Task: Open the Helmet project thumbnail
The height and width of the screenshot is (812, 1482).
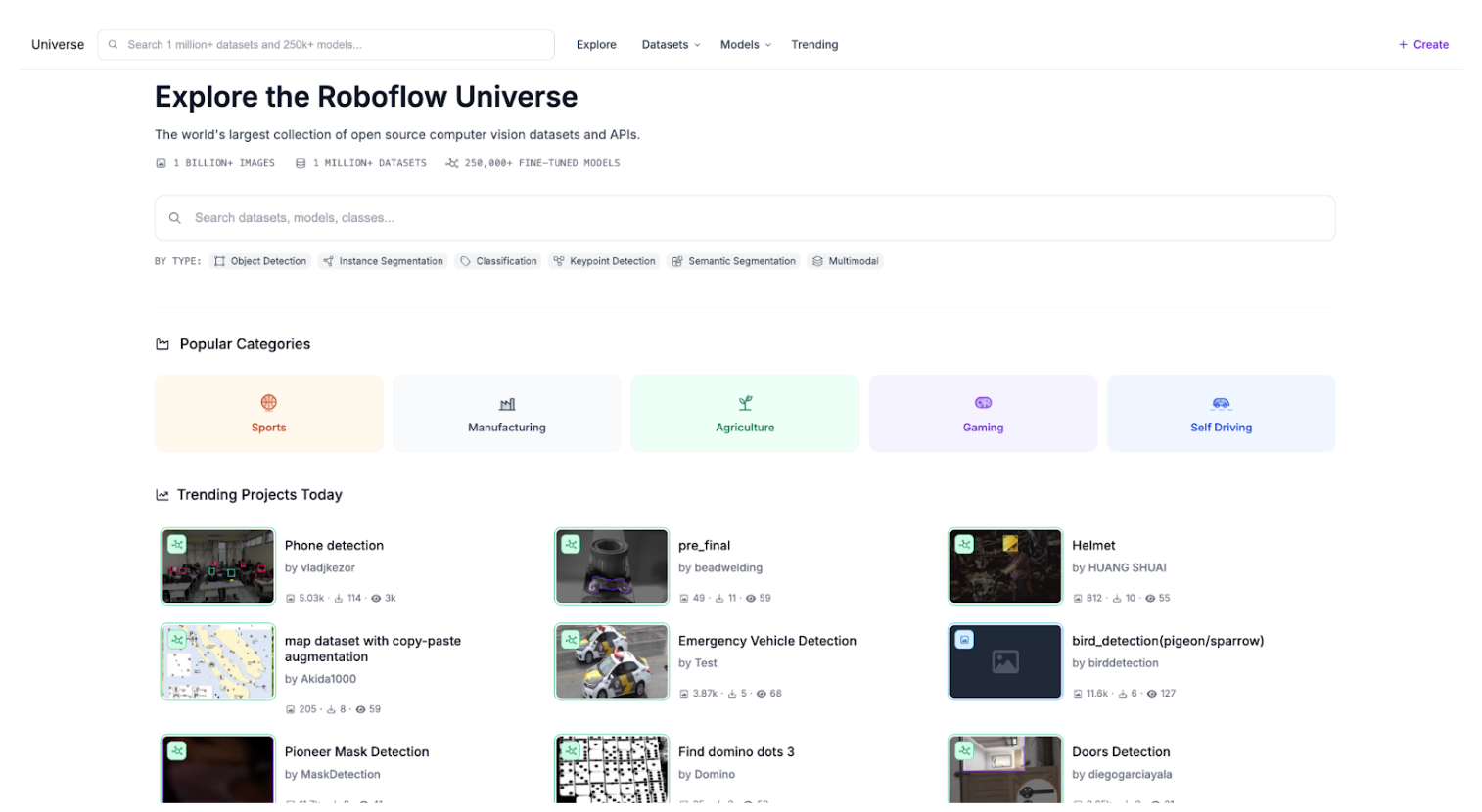Action: tap(1005, 566)
